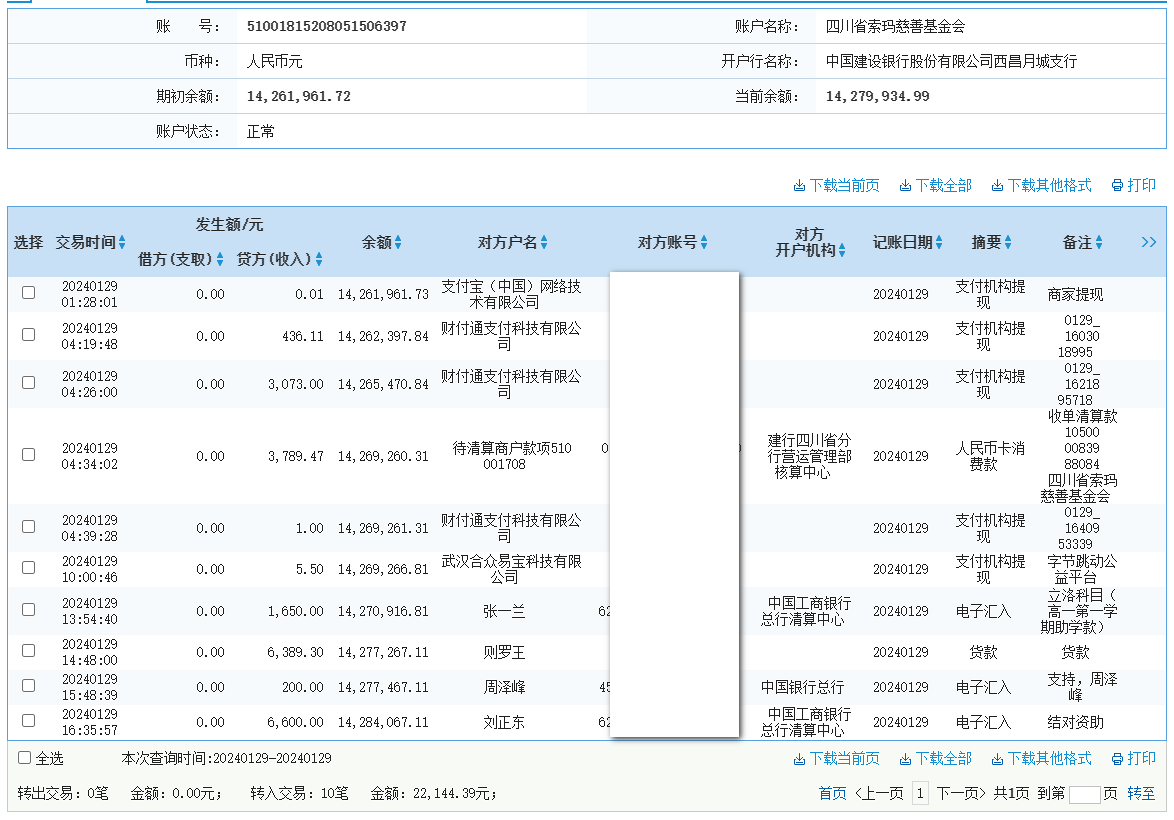Click bottom 下载当前页 download link
This screenshot has height=820, width=1174.
click(x=836, y=759)
